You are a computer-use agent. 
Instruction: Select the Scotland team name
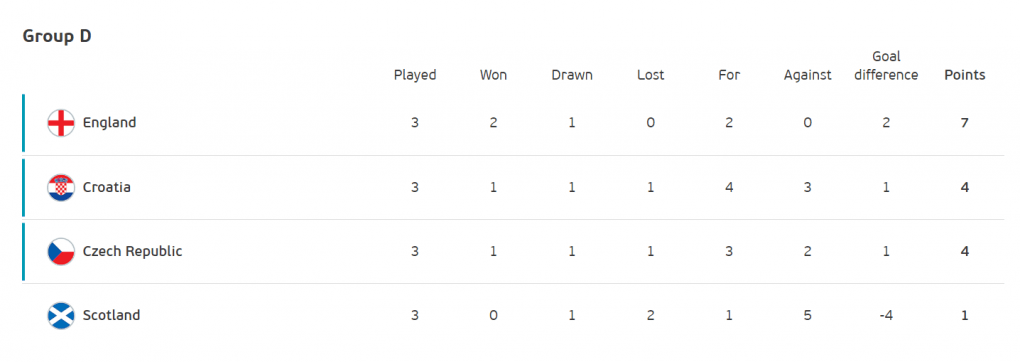111,315
